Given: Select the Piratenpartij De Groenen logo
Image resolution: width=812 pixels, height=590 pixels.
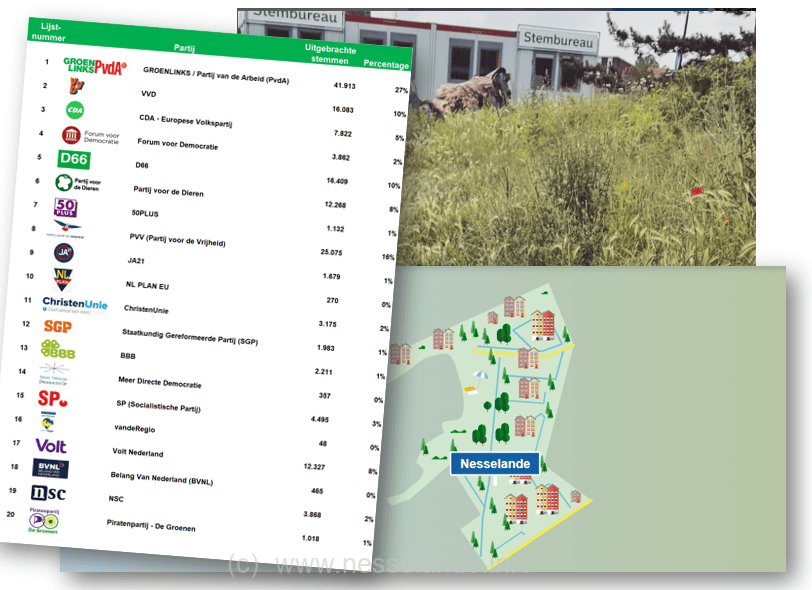Looking at the screenshot, I should (44, 521).
